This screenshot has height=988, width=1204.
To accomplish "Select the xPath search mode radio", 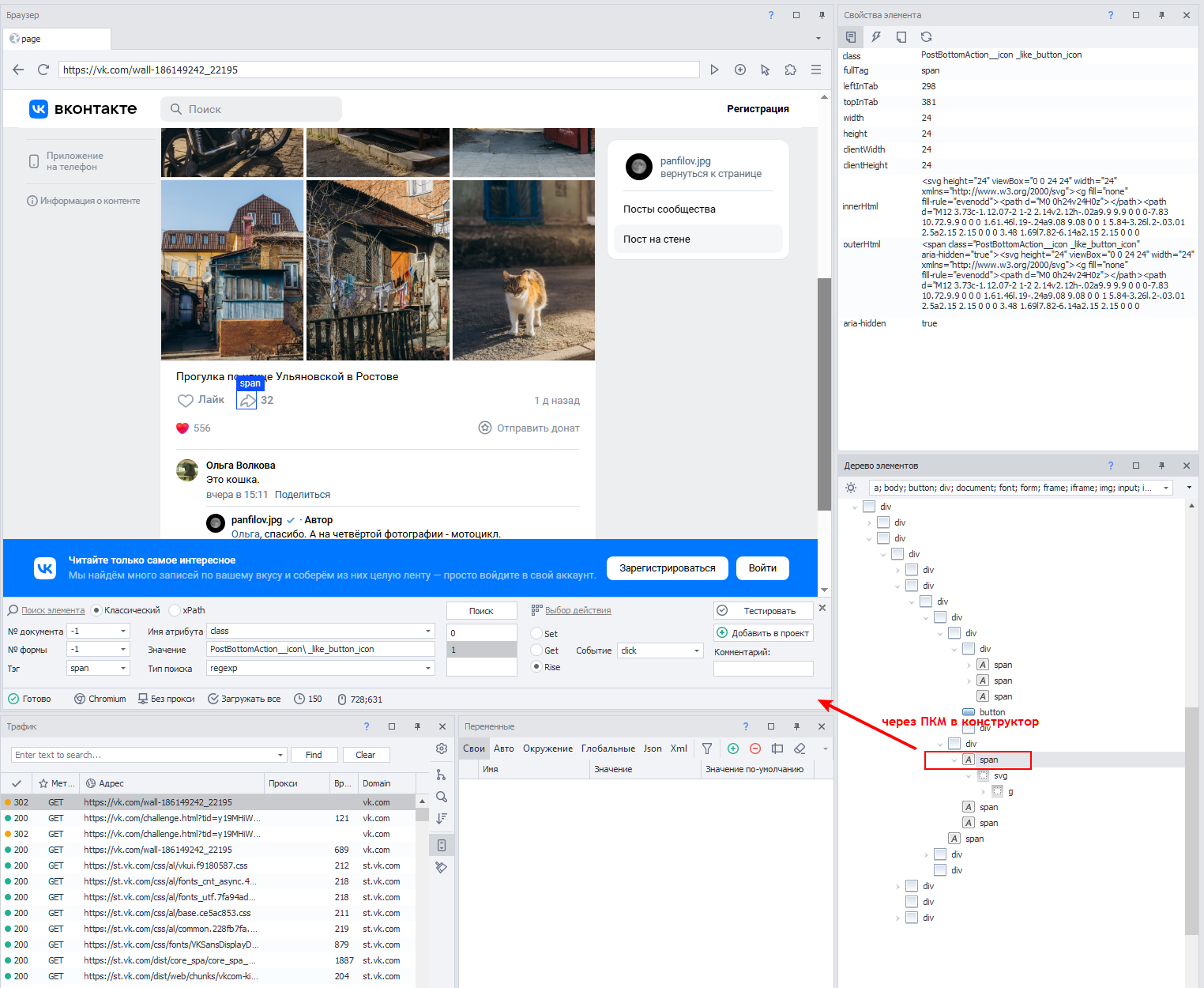I will (175, 610).
